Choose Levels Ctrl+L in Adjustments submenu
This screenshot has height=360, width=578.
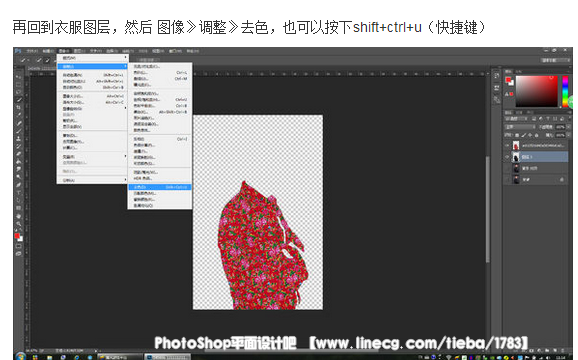point(160,73)
